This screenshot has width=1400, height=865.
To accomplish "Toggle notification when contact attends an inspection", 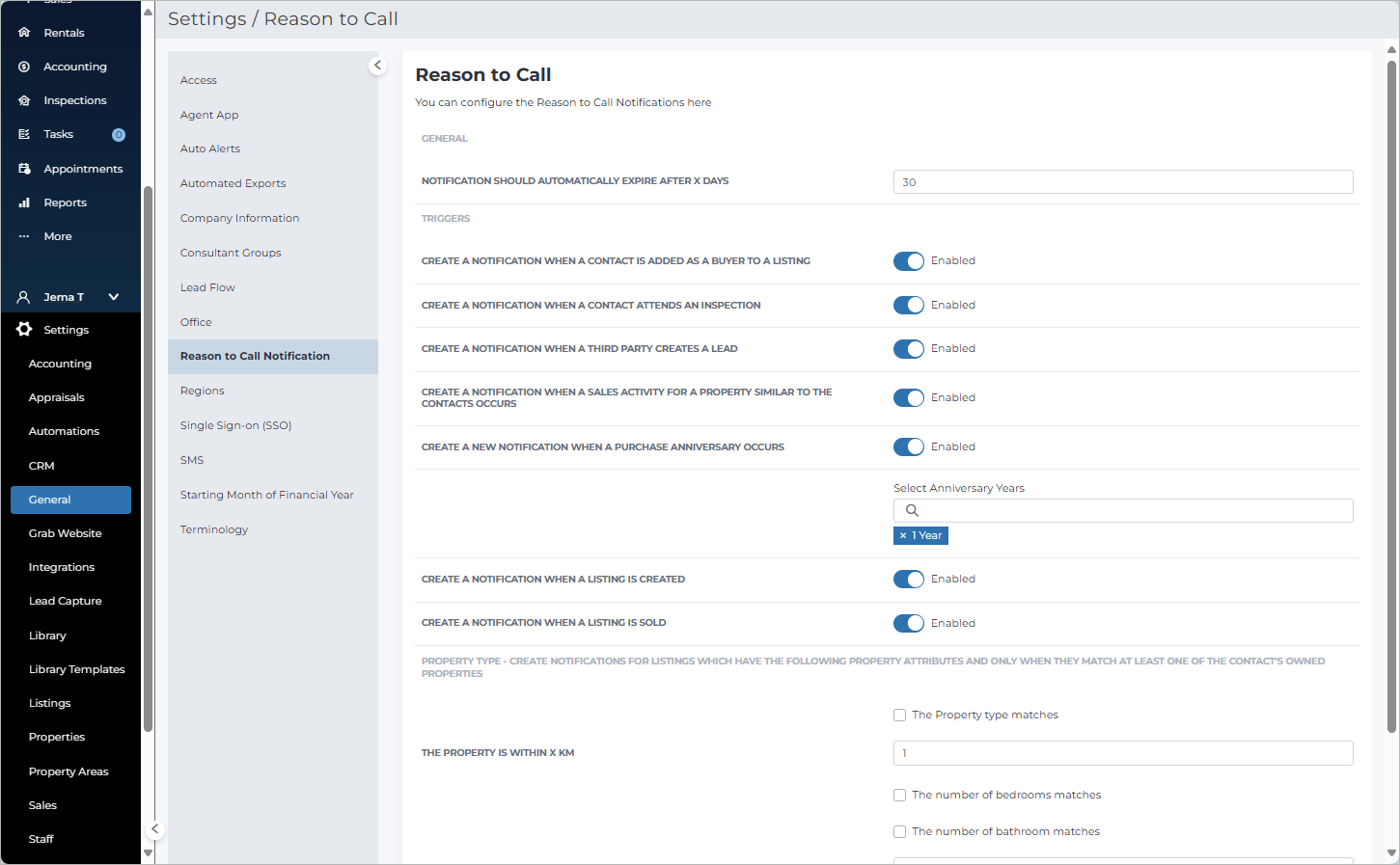I will [909, 305].
